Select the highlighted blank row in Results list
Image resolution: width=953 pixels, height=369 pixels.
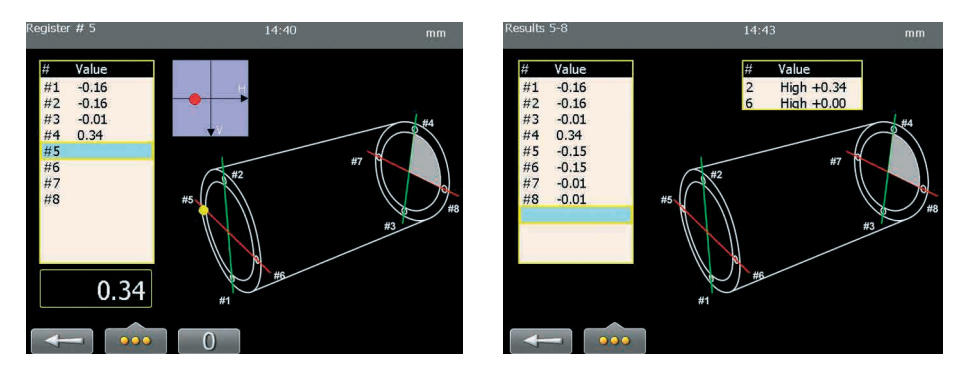pos(575,215)
